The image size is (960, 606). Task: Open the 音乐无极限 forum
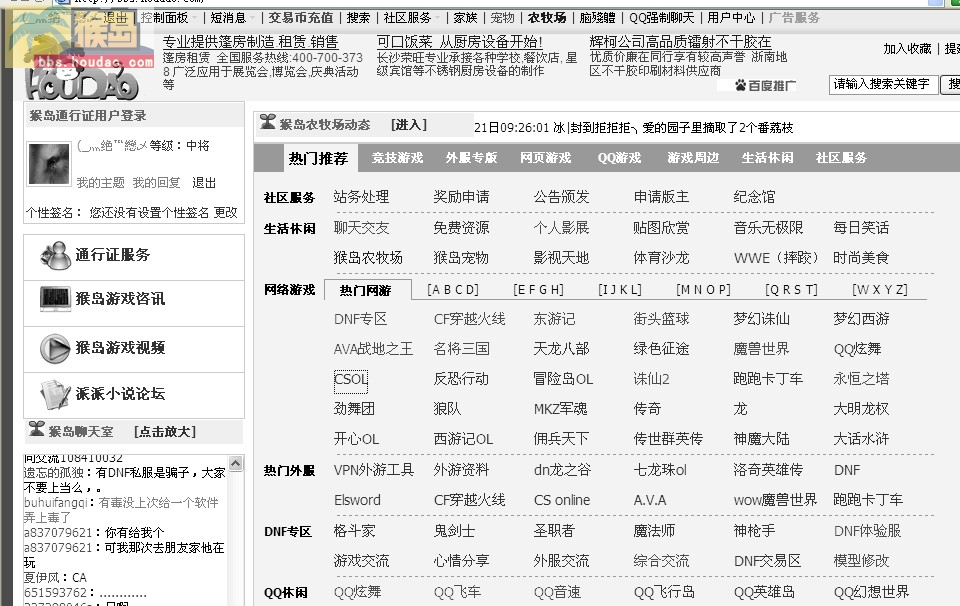(x=768, y=228)
